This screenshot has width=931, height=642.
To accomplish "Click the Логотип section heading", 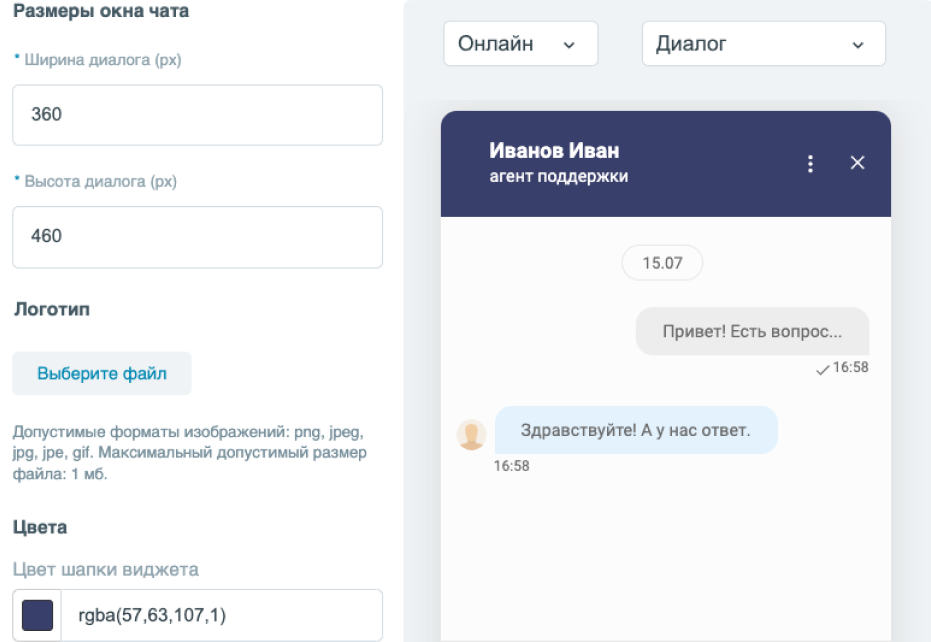I will pos(51,309).
